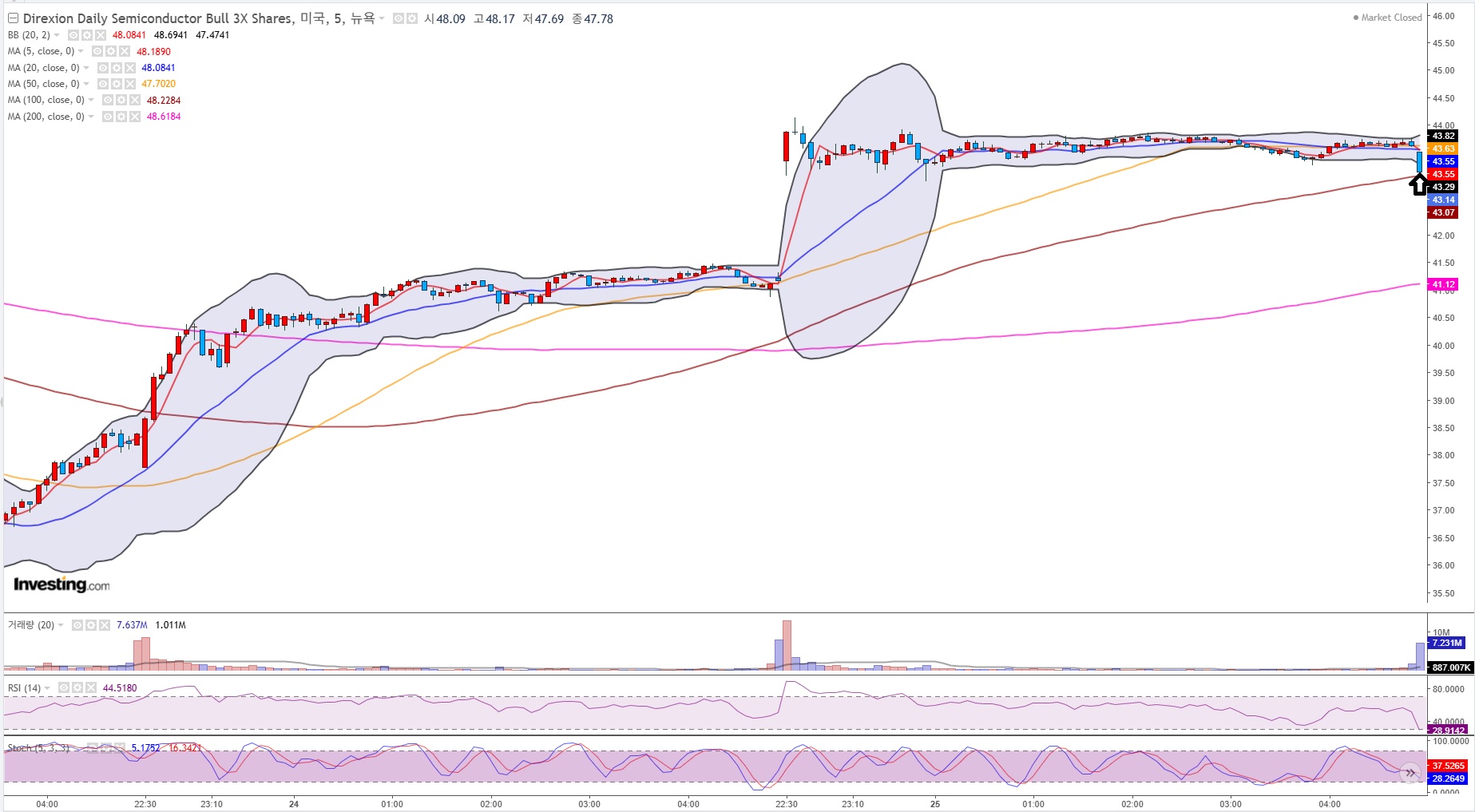
Task: Open Stoch (5, 3, 3) settings gear
Action: coord(106,748)
